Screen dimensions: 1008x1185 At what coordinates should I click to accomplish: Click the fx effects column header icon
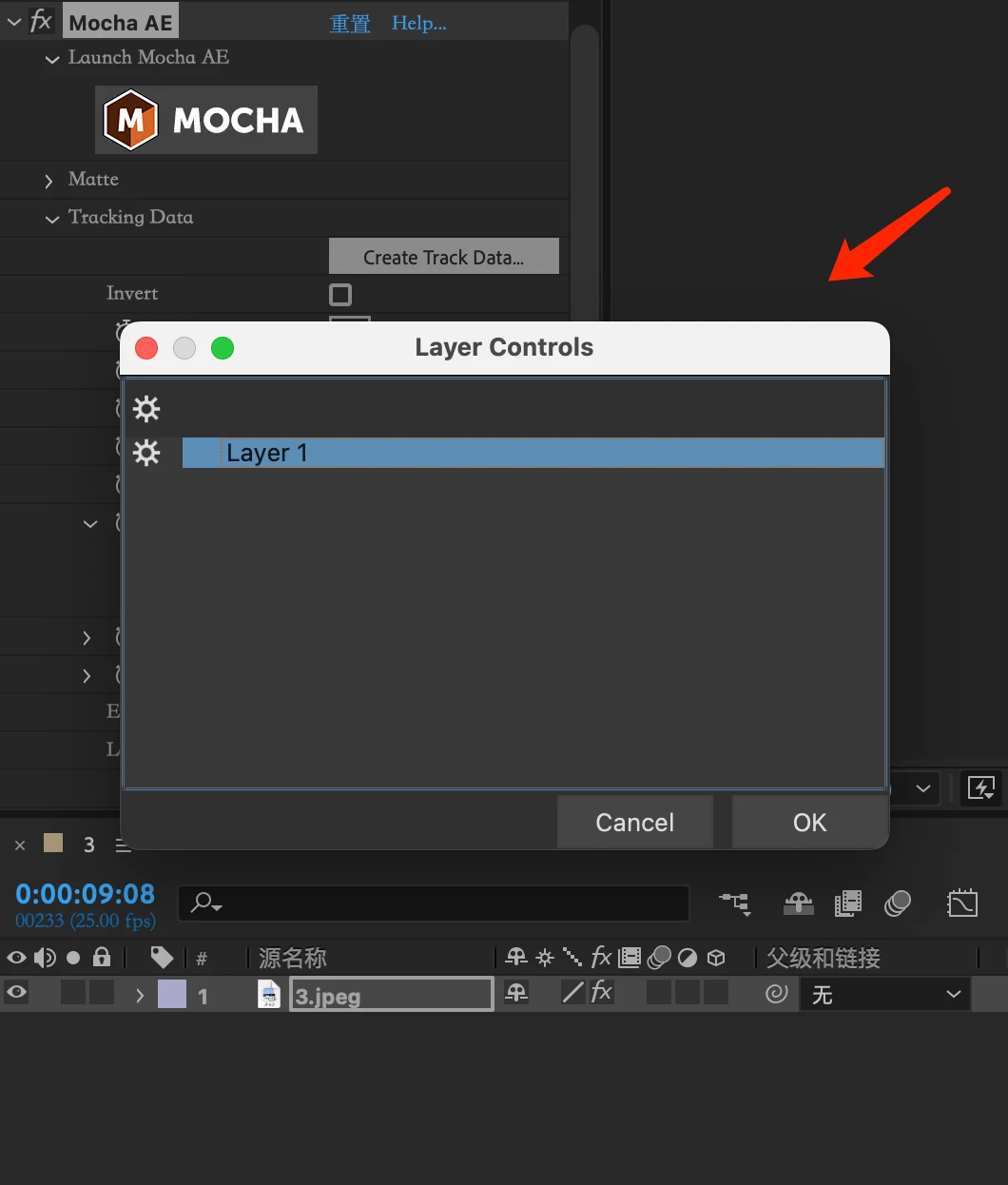[601, 957]
